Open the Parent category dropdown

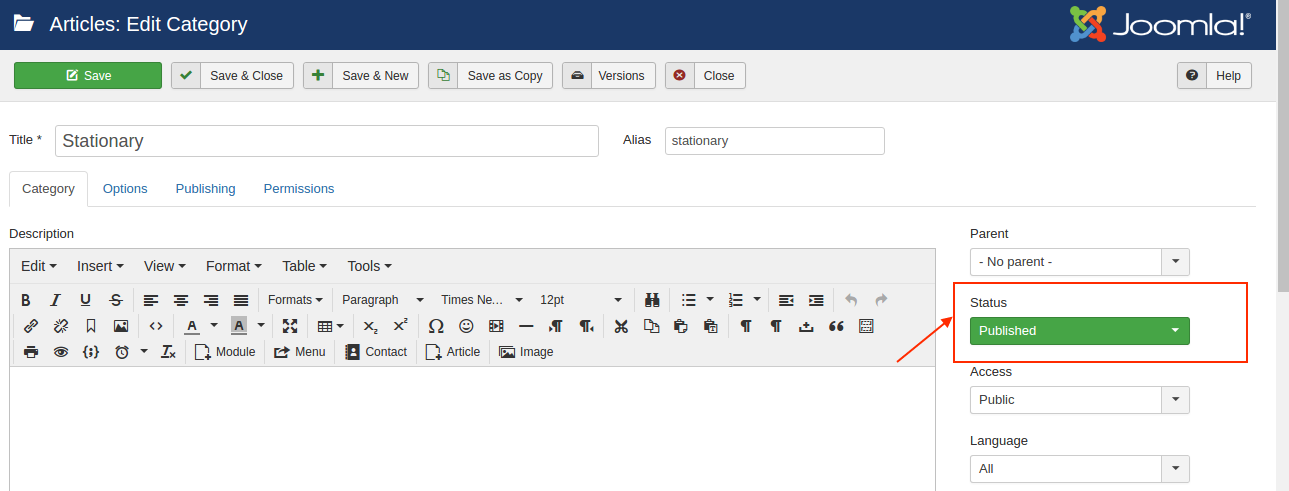pos(1080,262)
